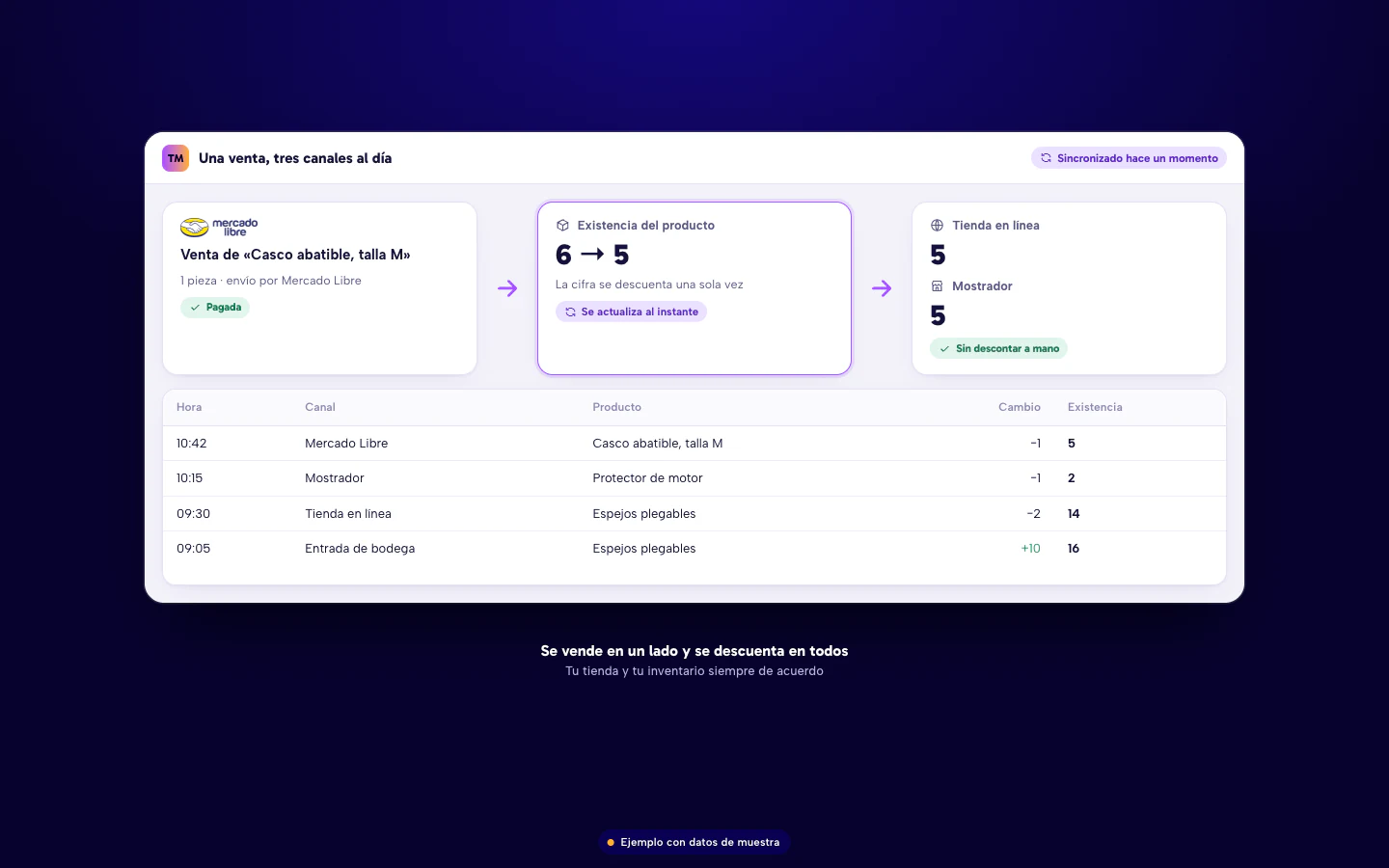Click the Producto column header

[617, 407]
